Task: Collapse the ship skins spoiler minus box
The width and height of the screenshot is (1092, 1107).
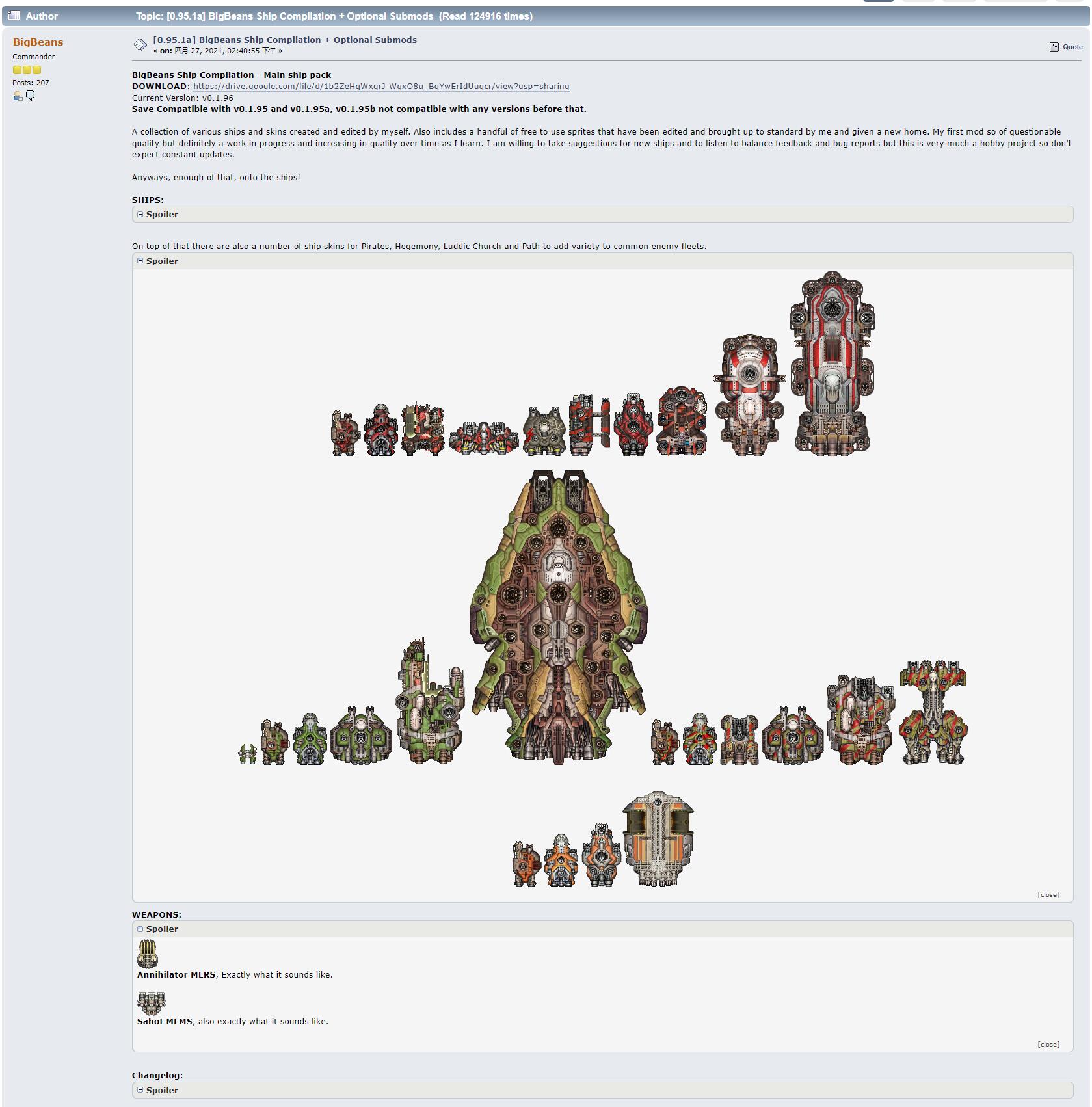Action: click(x=140, y=261)
